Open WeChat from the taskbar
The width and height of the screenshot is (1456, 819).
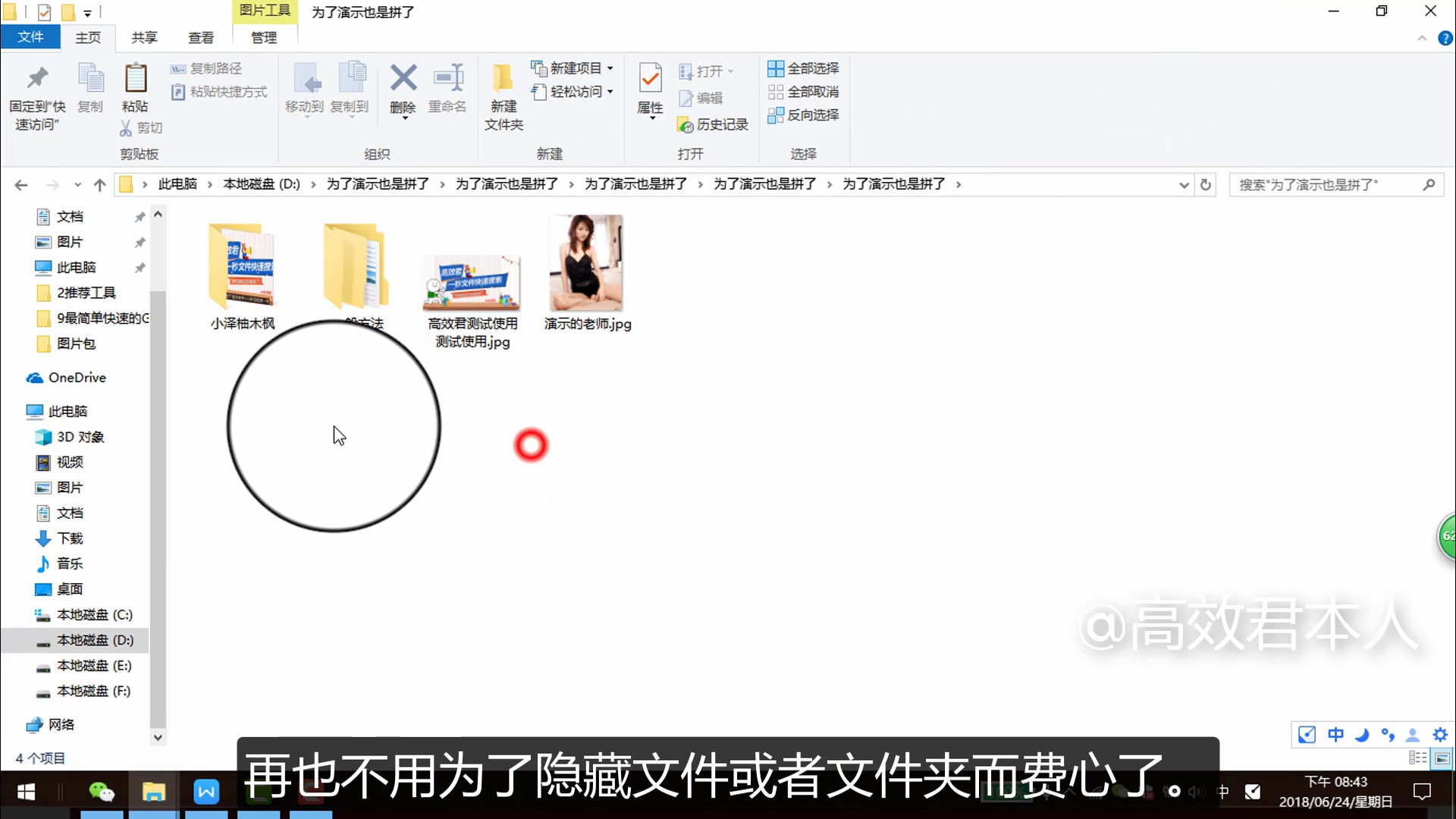pos(102,791)
